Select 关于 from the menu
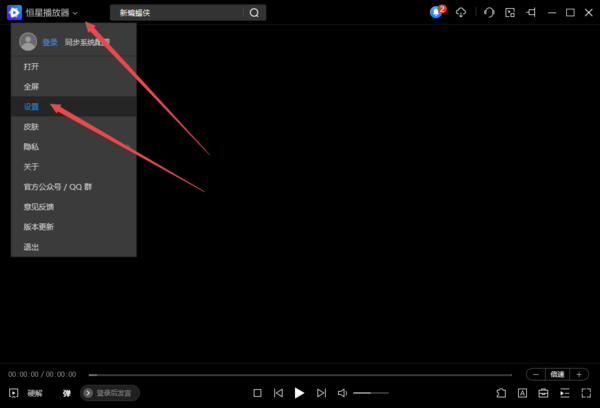 coord(73,166)
